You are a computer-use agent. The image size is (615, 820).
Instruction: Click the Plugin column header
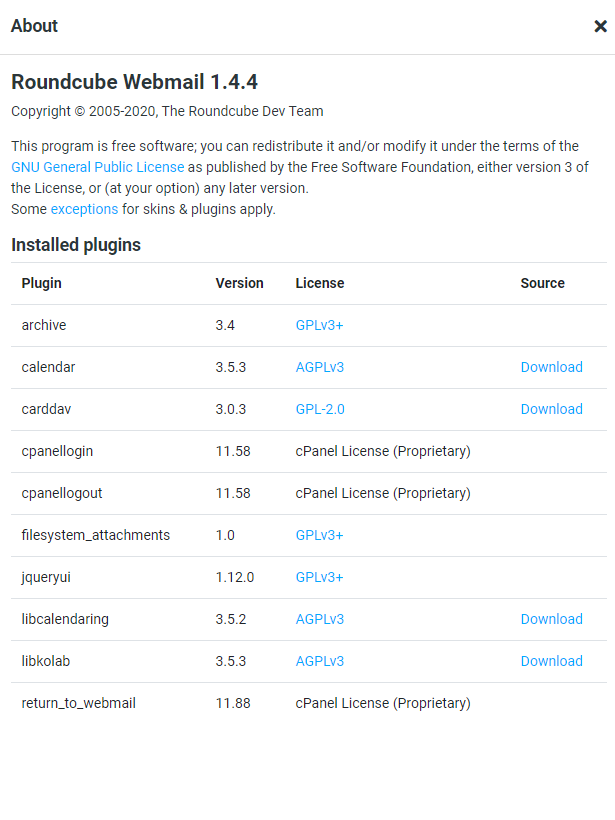pyautogui.click(x=41, y=283)
